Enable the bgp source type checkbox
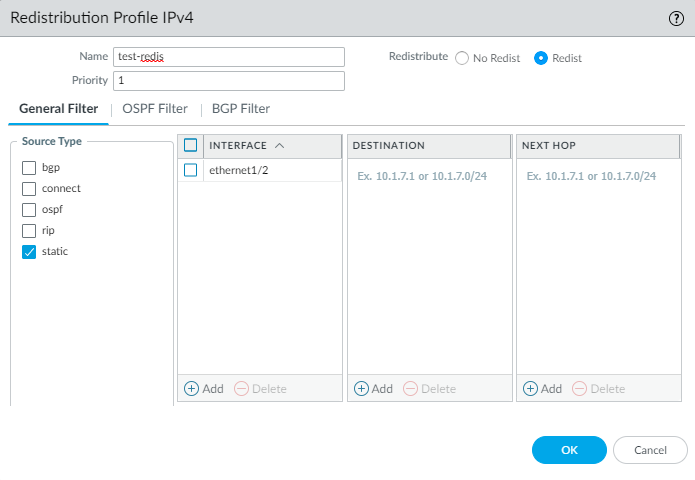Screen dimensions: 695x480 (29, 168)
